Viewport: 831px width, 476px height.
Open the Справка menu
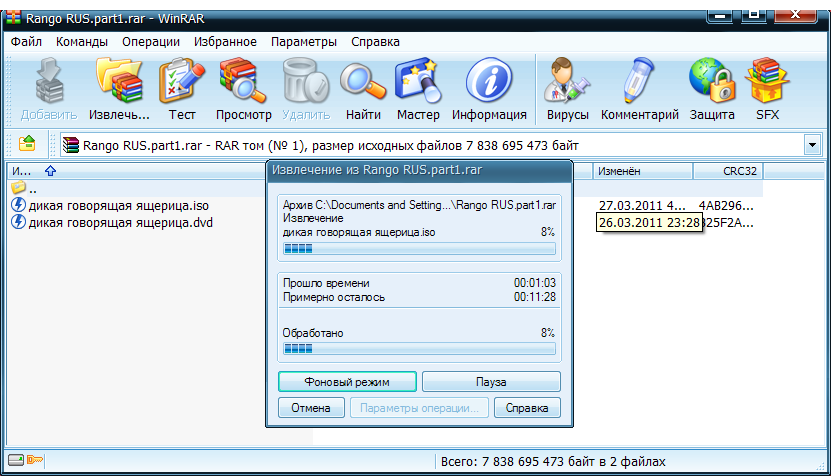click(375, 42)
